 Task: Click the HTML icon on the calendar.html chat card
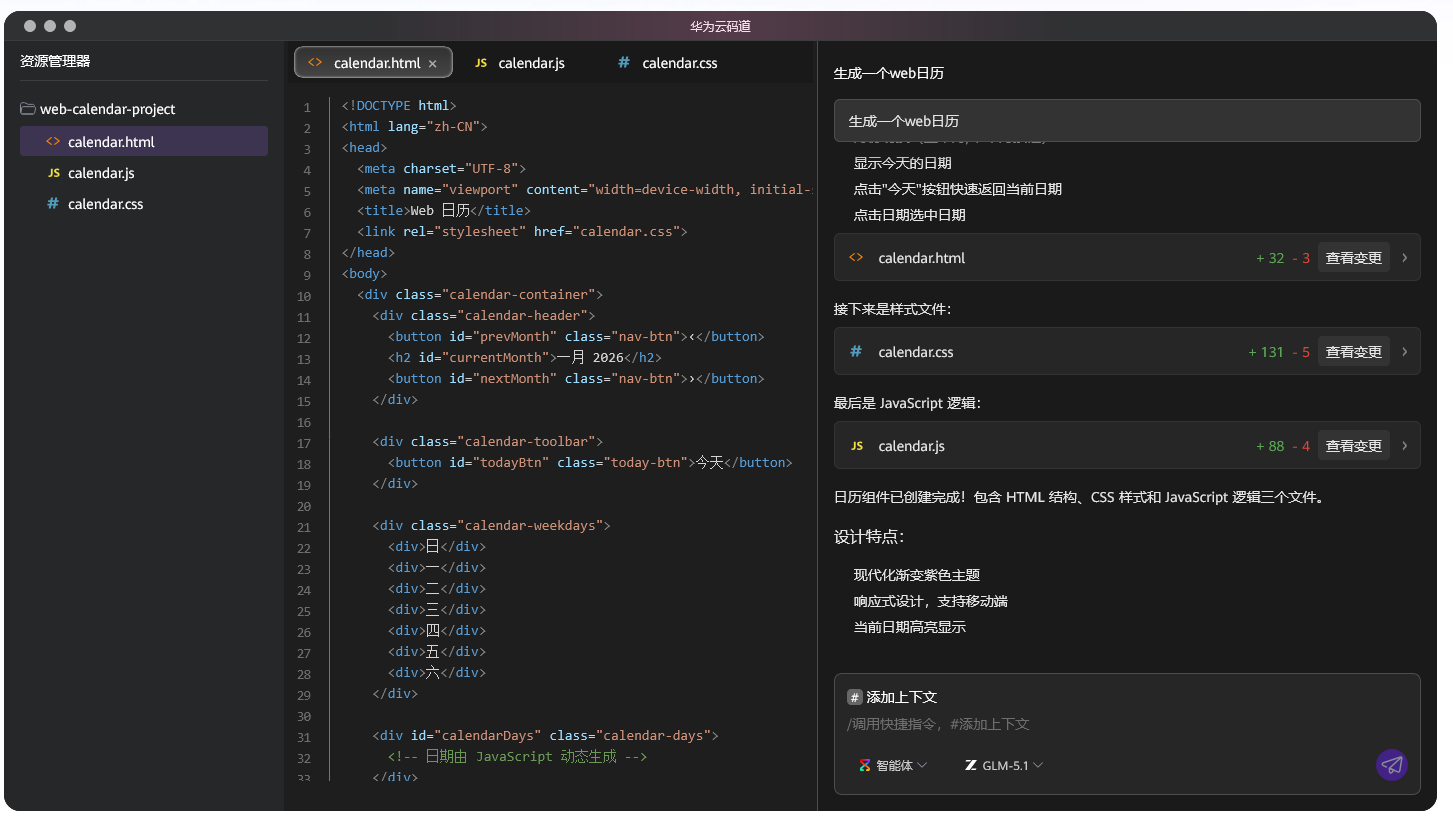point(856,258)
